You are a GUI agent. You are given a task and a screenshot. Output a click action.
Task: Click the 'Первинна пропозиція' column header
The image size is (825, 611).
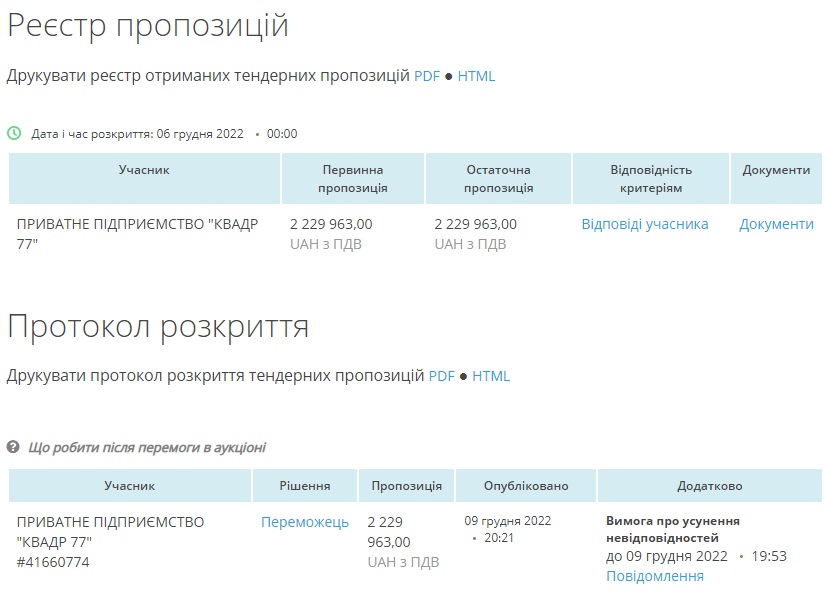coord(353,178)
